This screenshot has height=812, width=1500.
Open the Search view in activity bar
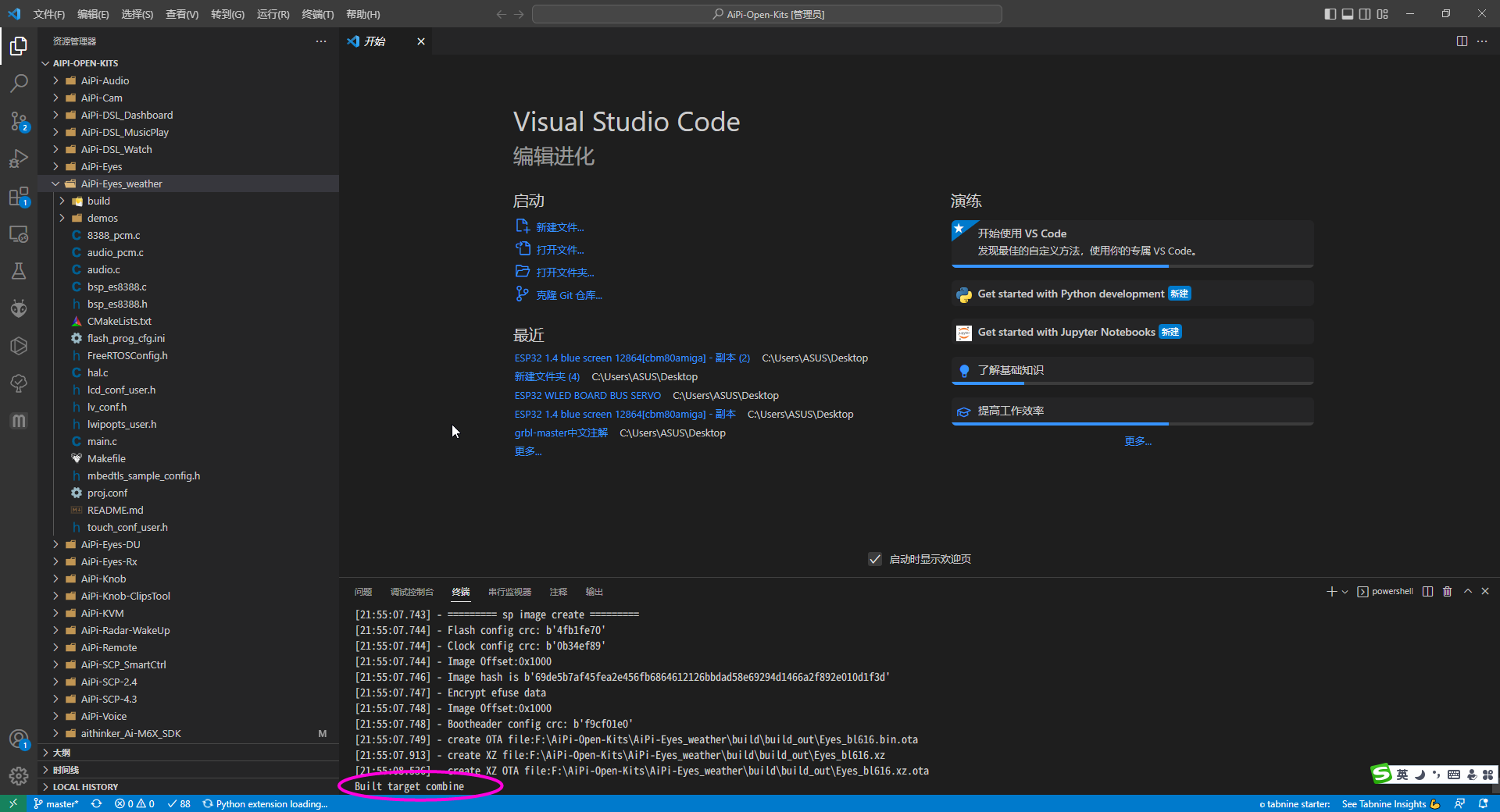(19, 84)
